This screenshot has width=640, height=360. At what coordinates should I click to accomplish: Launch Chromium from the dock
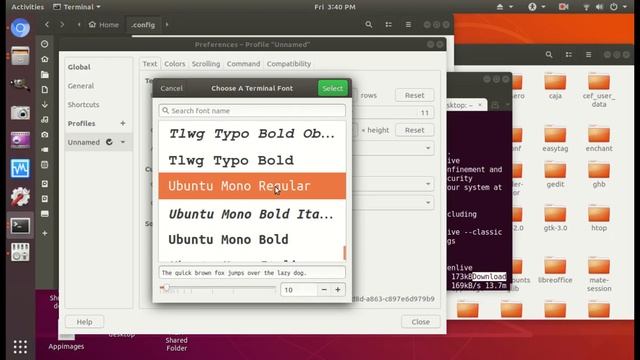click(20, 28)
